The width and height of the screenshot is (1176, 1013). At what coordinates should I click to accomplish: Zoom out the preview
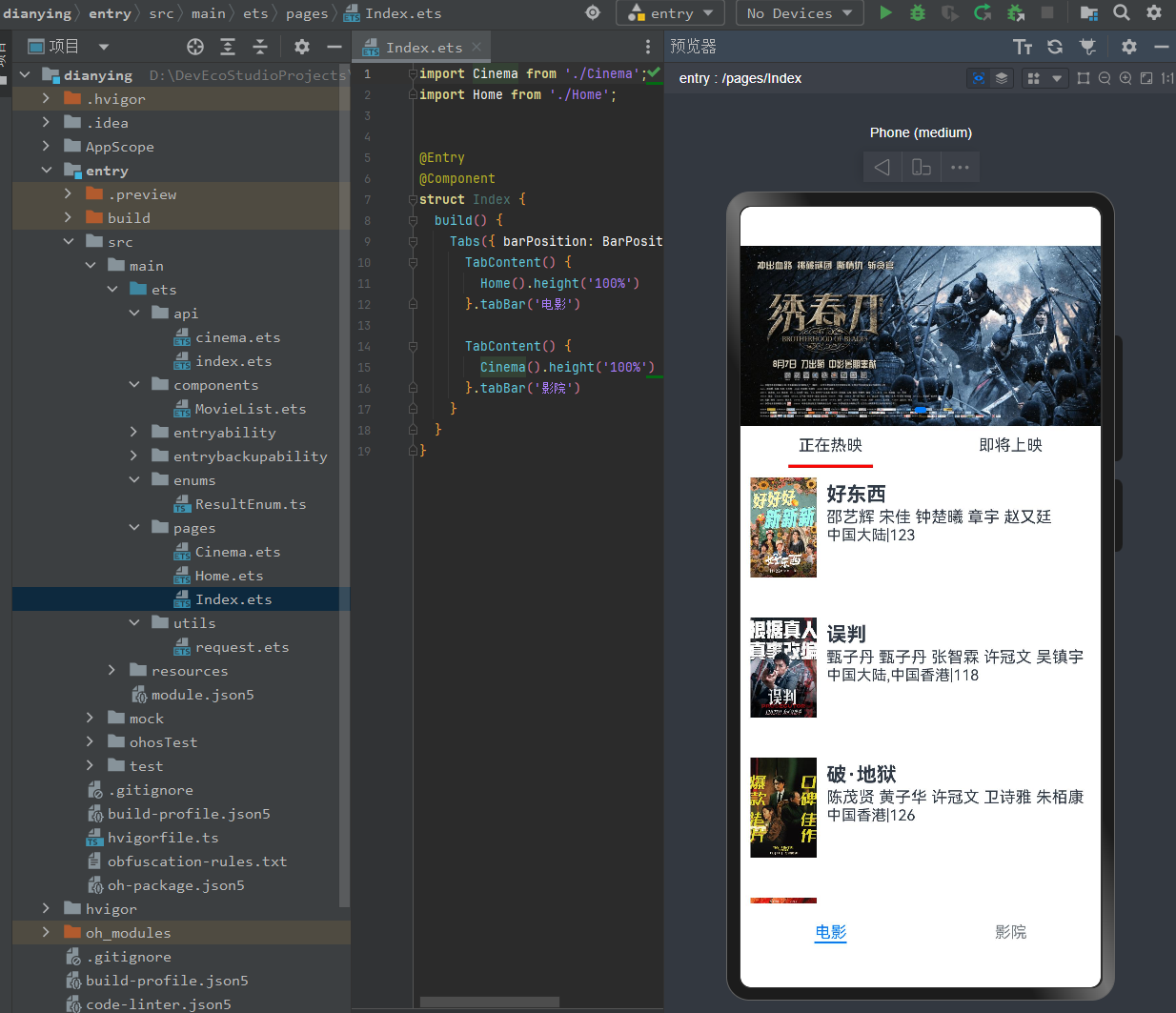[1105, 78]
